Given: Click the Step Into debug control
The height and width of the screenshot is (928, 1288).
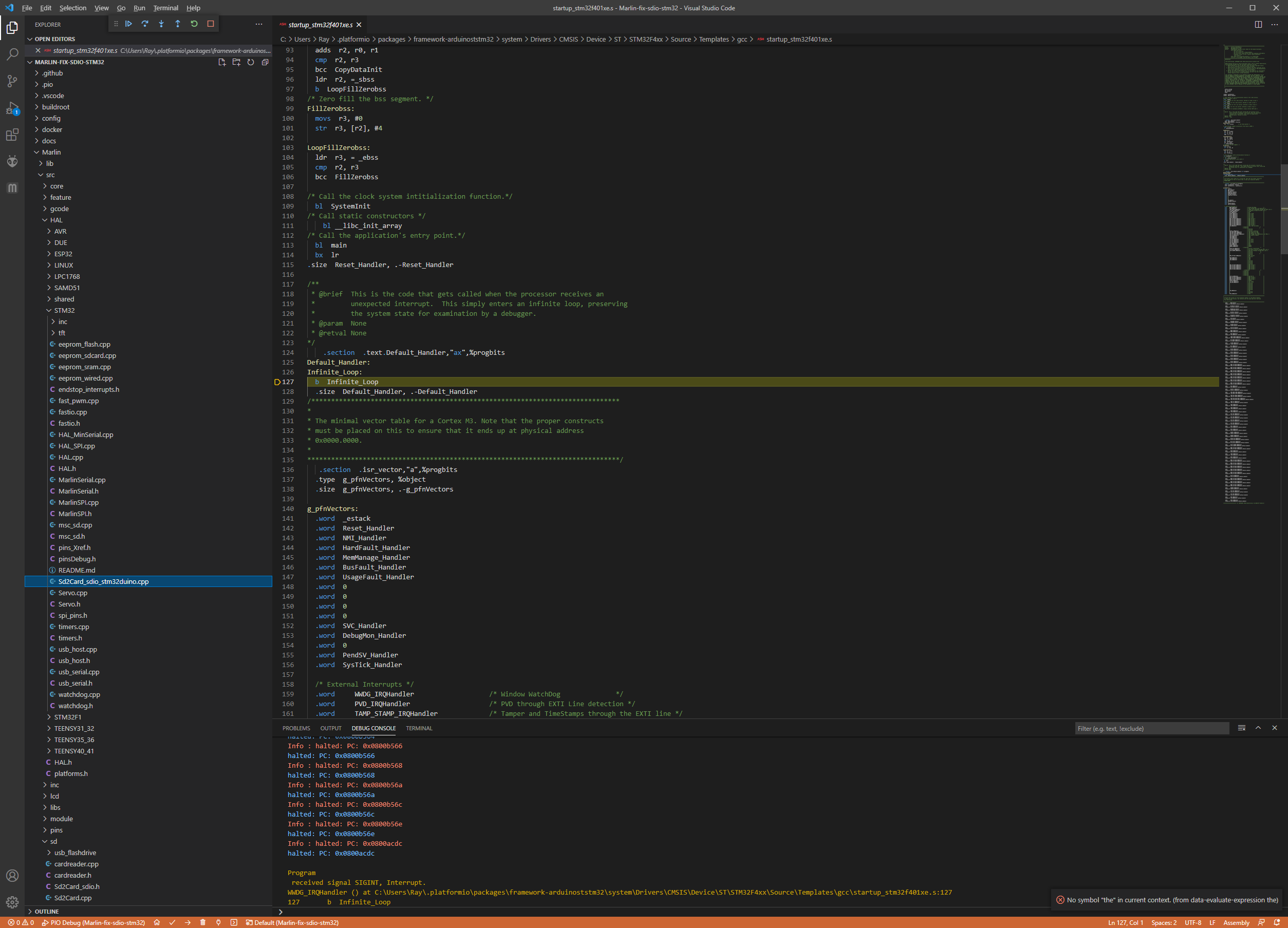Looking at the screenshot, I should pos(161,23).
